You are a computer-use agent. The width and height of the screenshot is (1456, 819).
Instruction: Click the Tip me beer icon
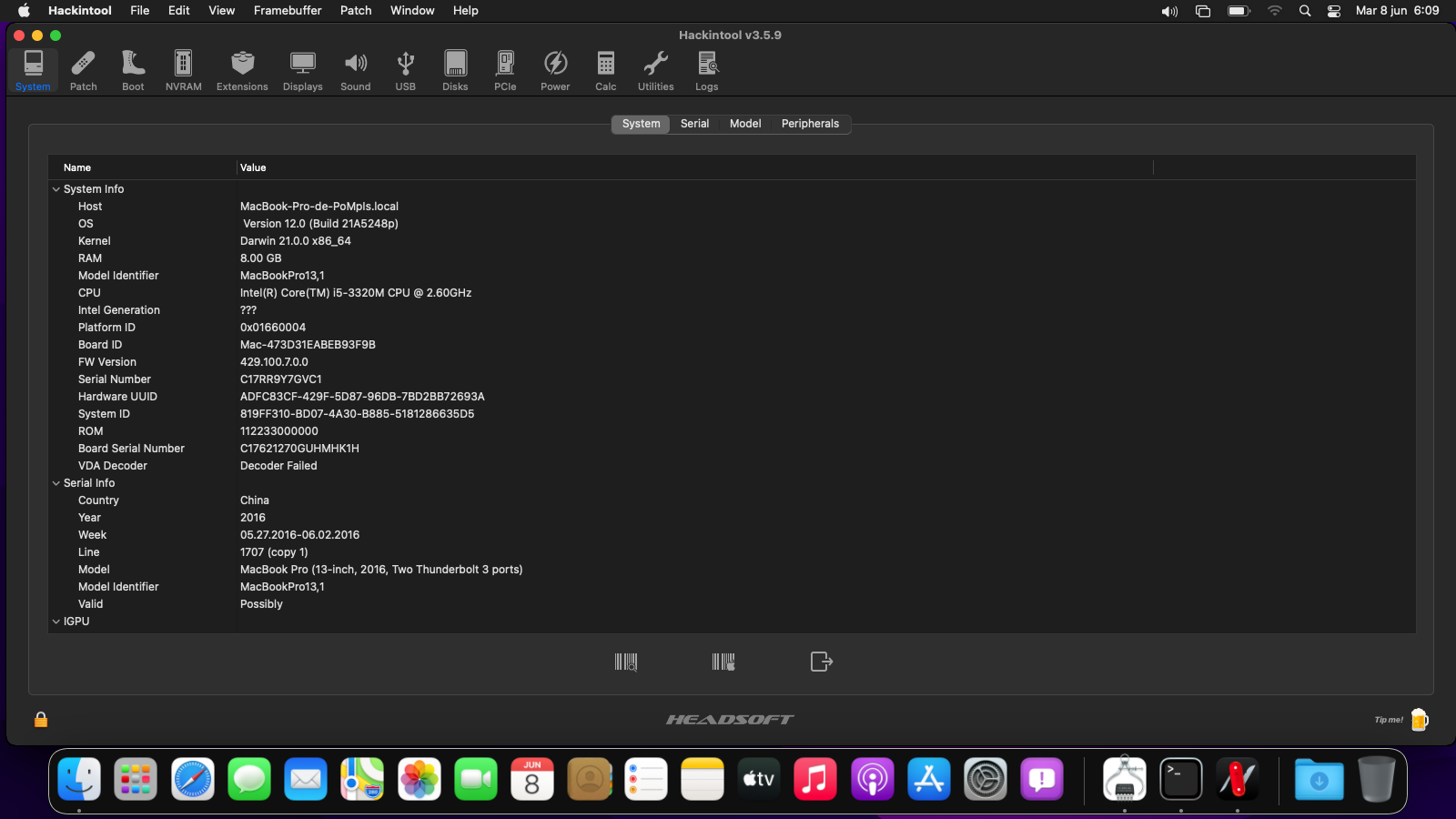click(x=1420, y=720)
